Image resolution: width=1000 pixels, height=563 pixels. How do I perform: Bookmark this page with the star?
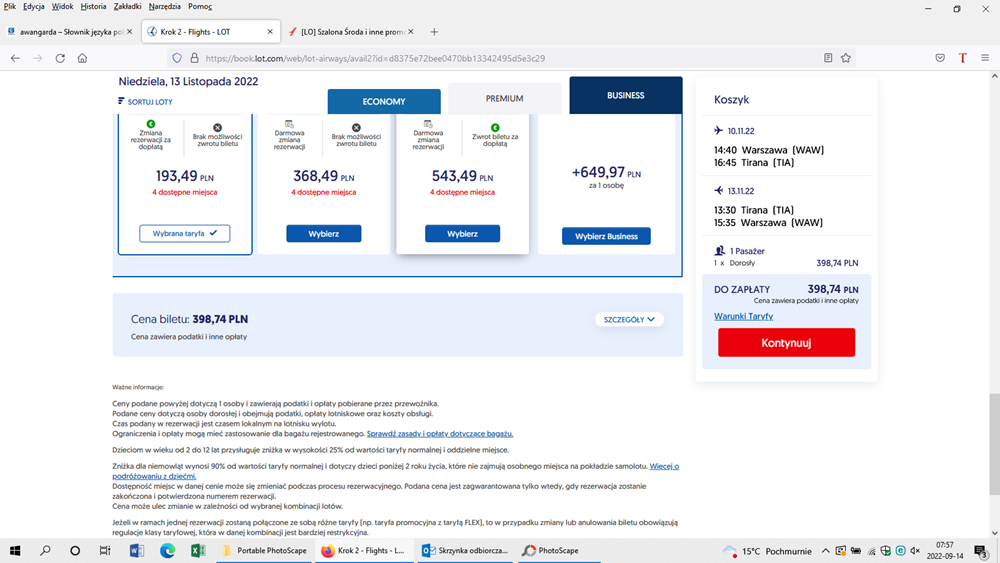coord(846,58)
